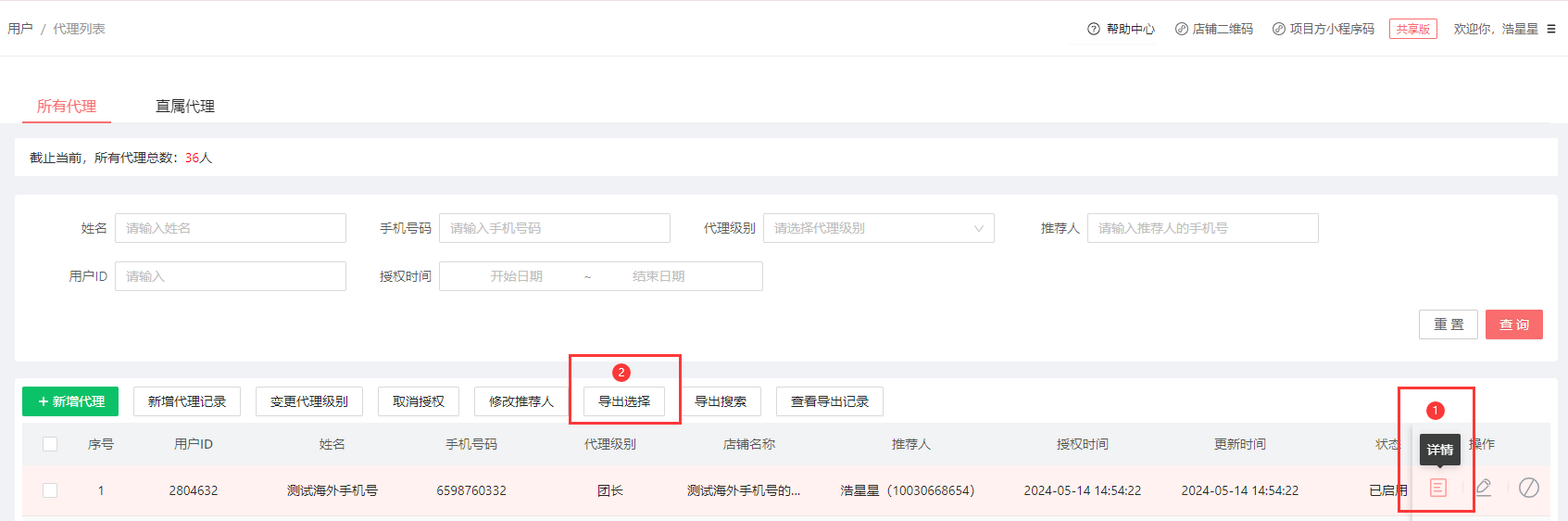Click the edit pencil icon in row 1
Viewport: 1568px width, 521px height.
1483,488
